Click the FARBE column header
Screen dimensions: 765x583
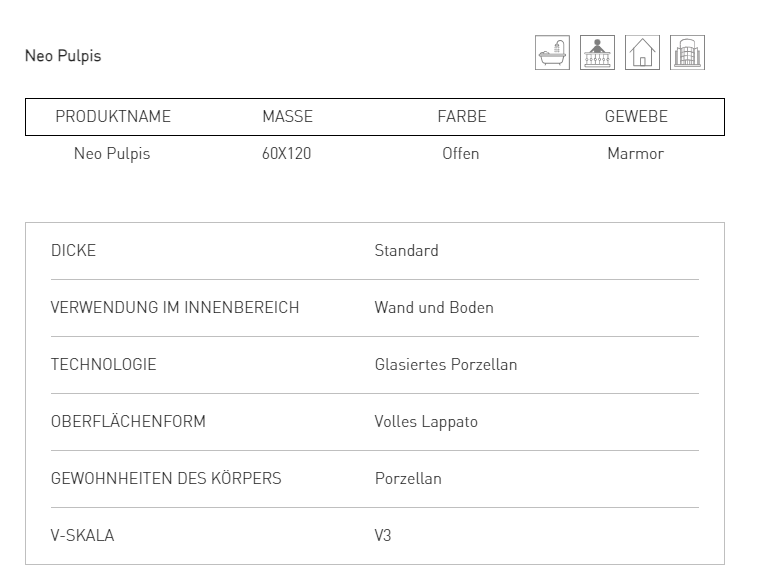tap(461, 117)
